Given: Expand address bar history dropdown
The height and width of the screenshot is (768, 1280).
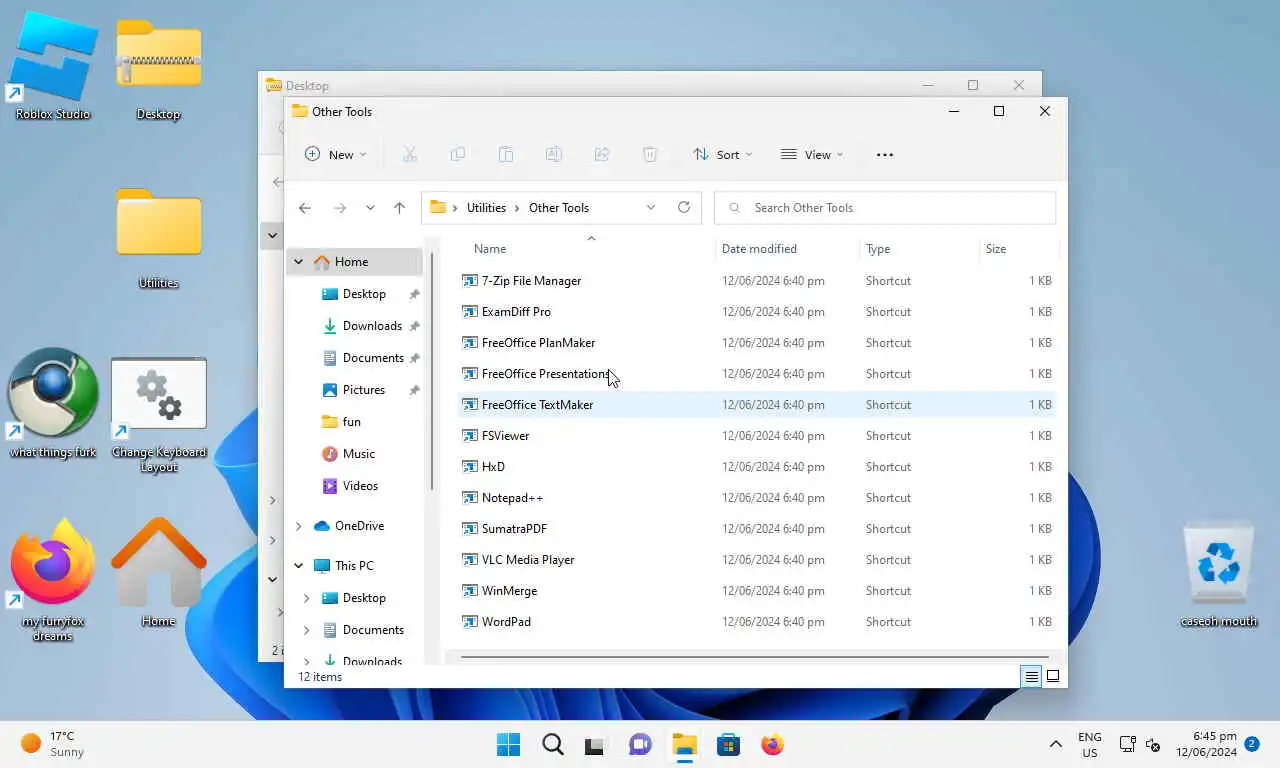Looking at the screenshot, I should click(x=651, y=207).
